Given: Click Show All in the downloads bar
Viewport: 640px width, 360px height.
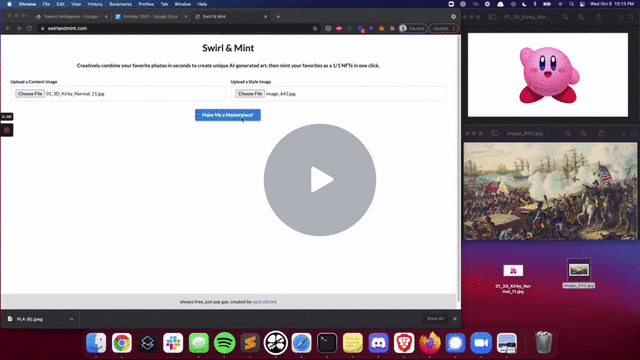Looking at the screenshot, I should (x=435, y=319).
